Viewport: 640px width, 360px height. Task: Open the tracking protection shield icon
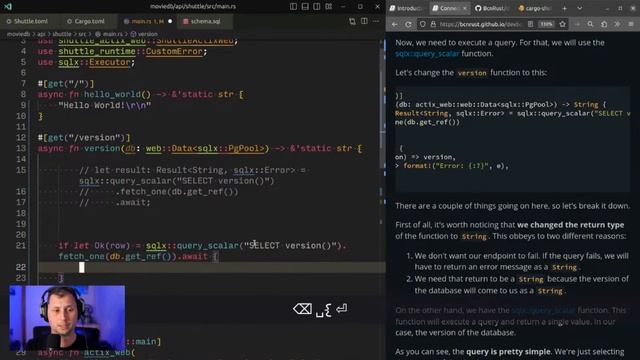tap(423, 24)
